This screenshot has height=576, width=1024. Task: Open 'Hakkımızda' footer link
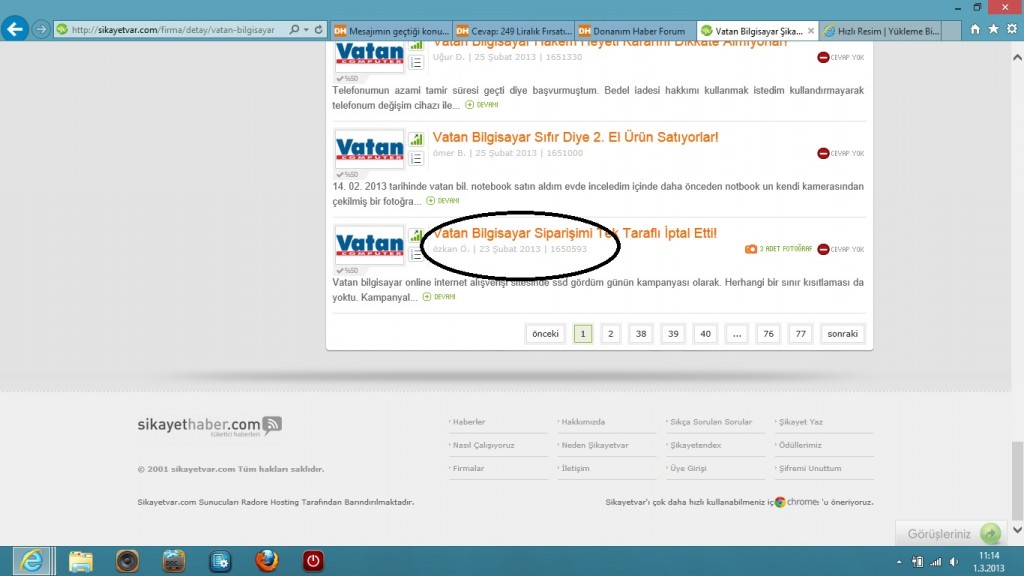click(583, 422)
